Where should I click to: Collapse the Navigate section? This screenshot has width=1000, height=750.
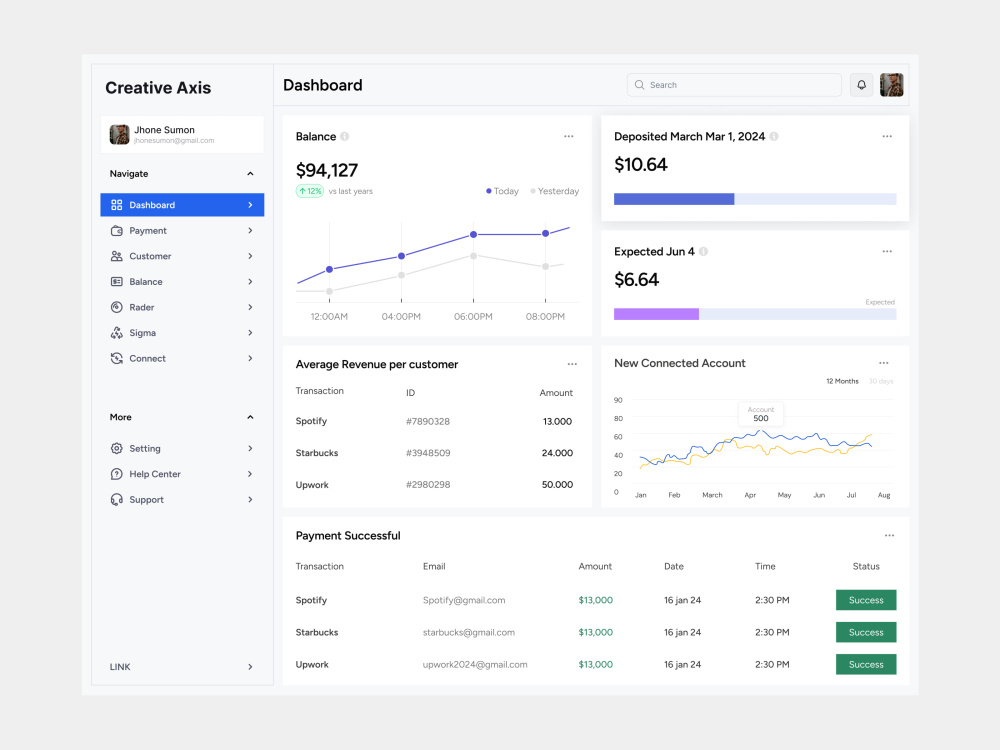[x=251, y=173]
